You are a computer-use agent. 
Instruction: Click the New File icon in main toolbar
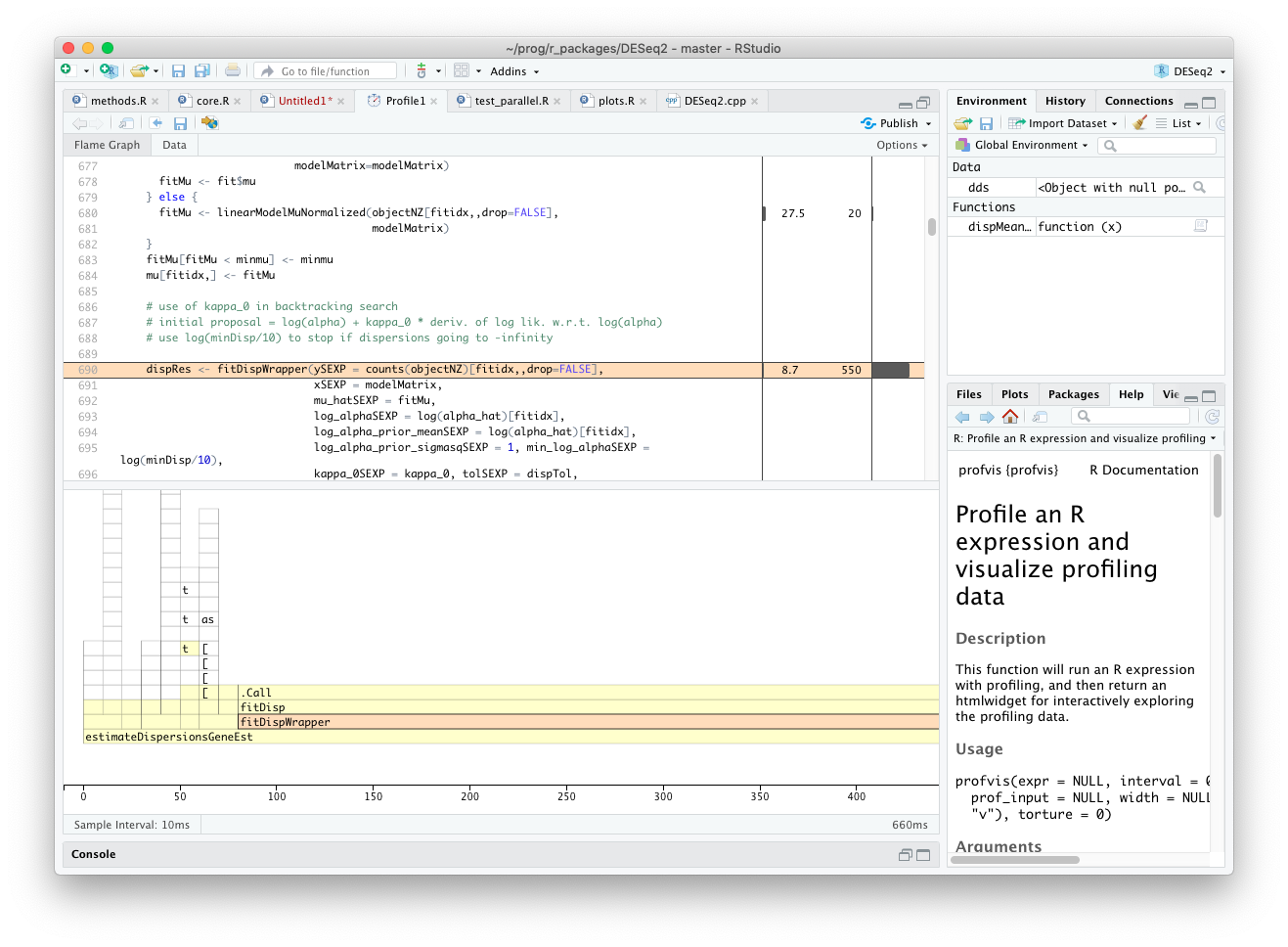point(67,70)
